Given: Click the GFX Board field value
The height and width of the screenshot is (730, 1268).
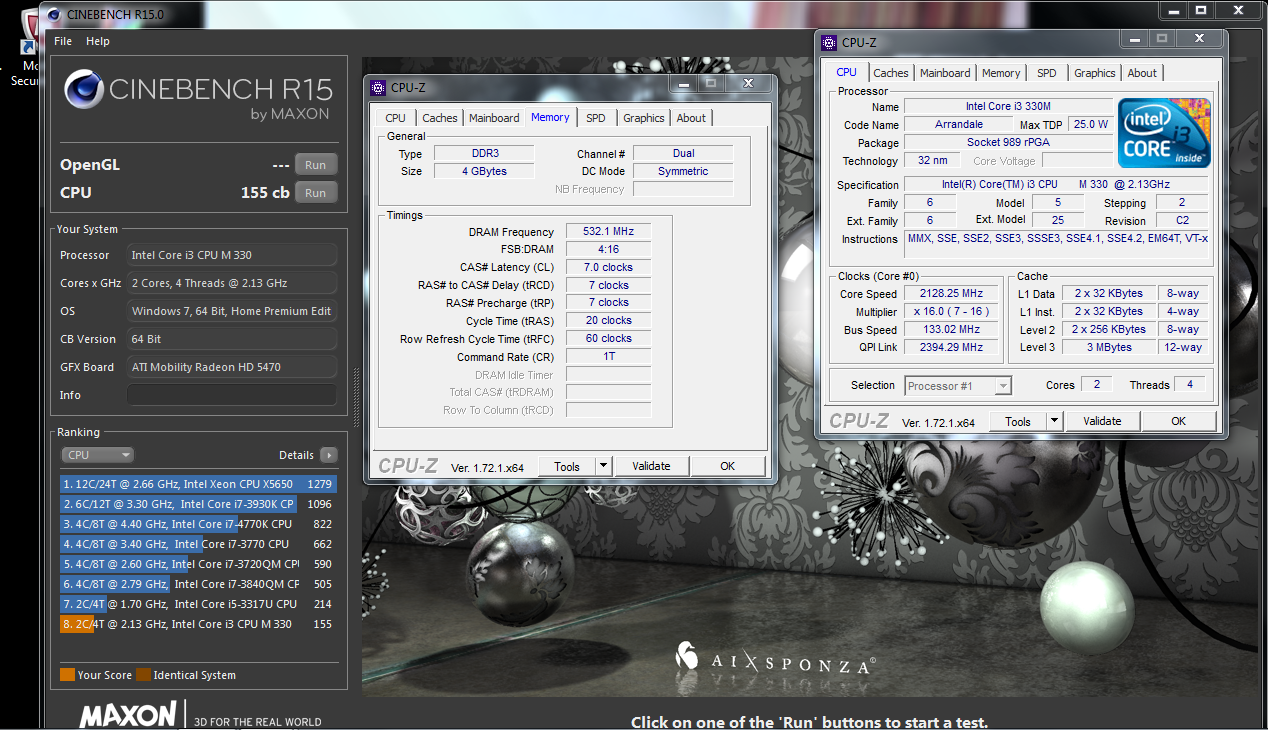Looking at the screenshot, I should pos(231,367).
